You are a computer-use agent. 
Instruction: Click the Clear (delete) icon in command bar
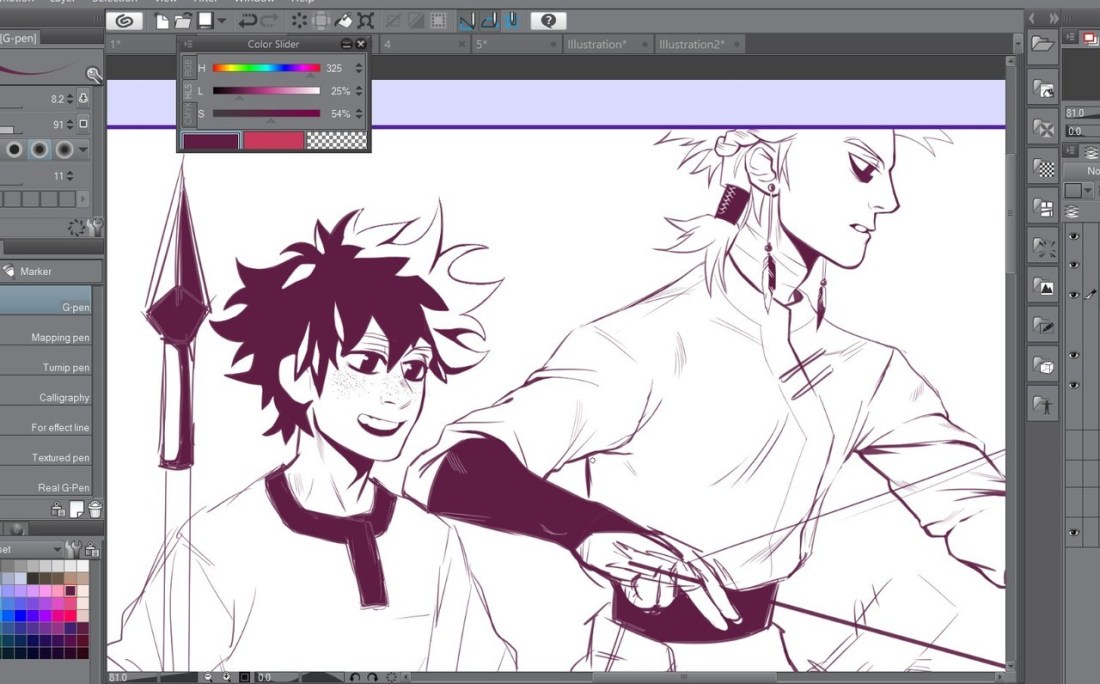pos(300,21)
